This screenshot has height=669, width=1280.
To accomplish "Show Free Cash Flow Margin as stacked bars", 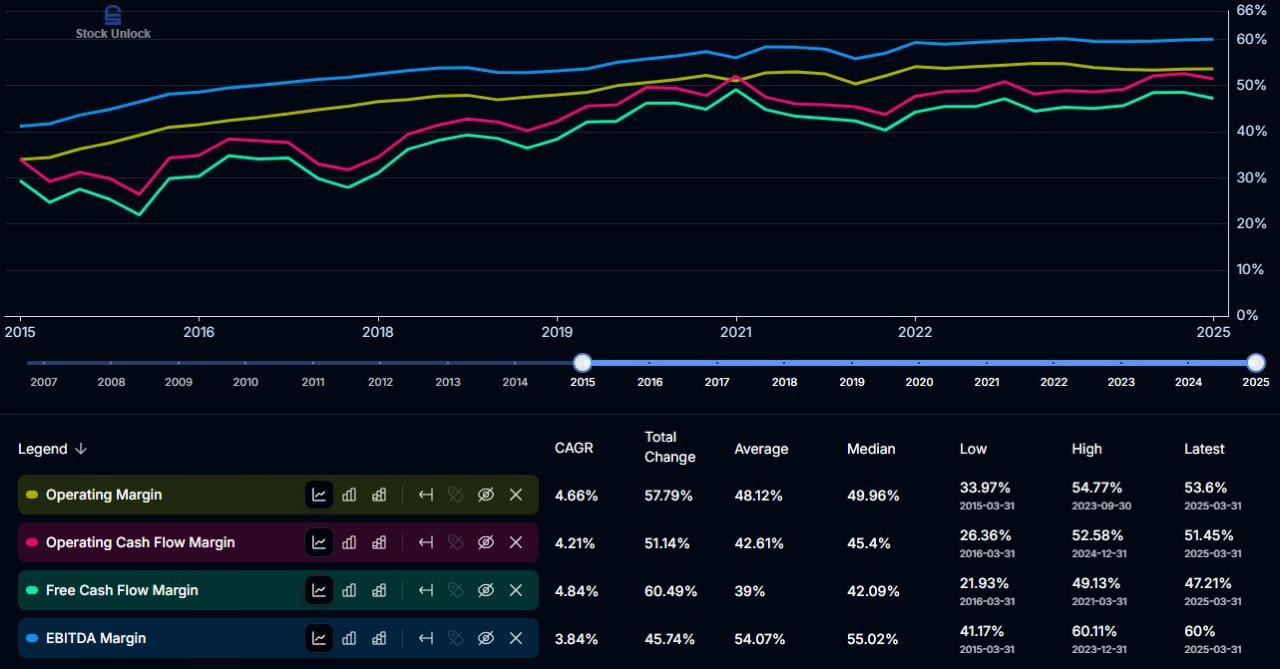I will [x=379, y=590].
